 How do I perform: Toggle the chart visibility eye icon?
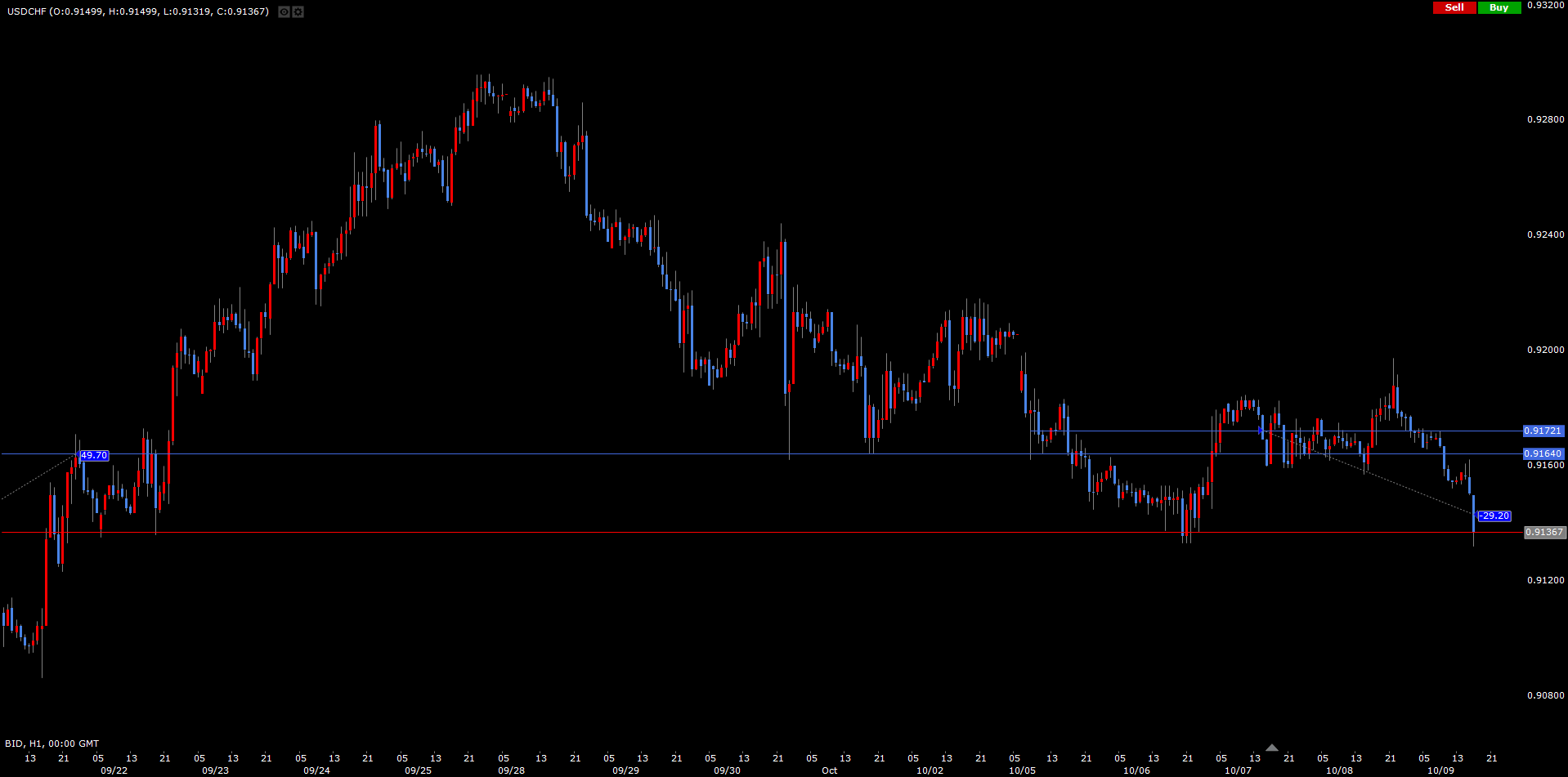[284, 11]
